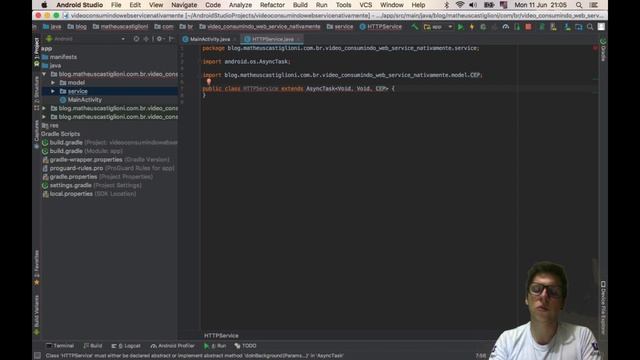
Task: Click the matheuscastiglioni breadcrumb folder
Action: tap(120, 27)
